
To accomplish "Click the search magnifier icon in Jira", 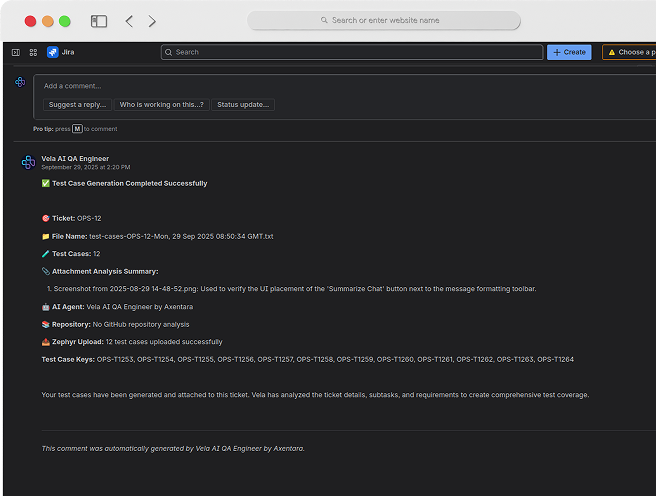I will [169, 52].
